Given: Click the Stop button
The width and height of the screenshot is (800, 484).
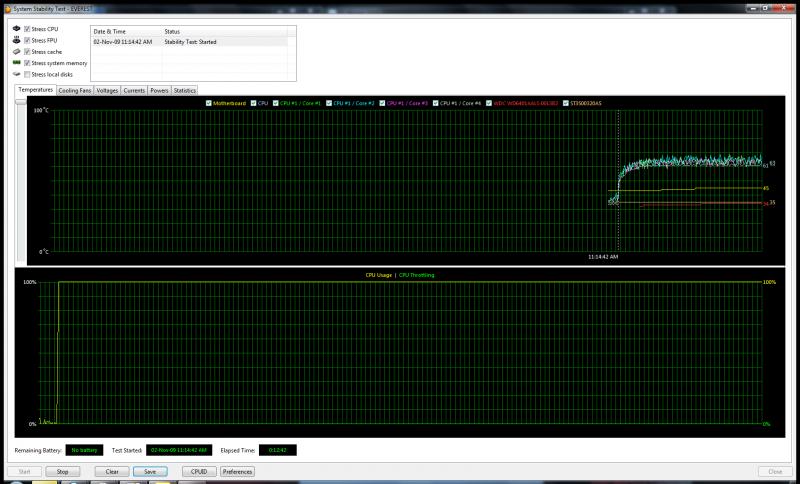Looking at the screenshot, I should [x=63, y=472].
